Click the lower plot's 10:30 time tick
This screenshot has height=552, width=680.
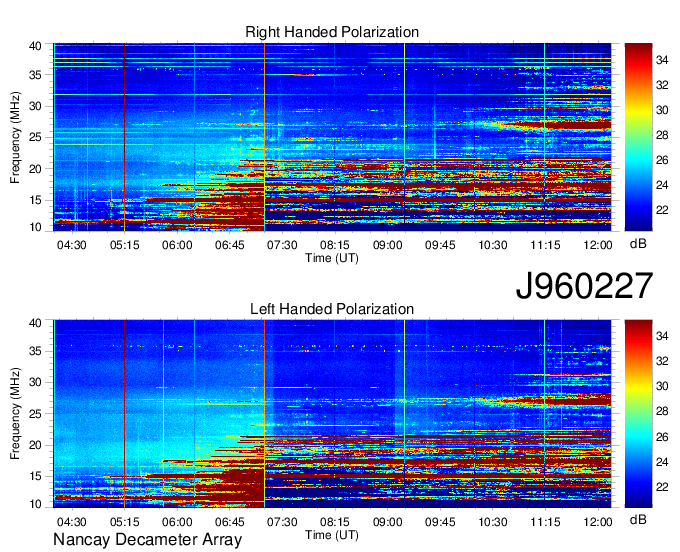pyautogui.click(x=493, y=522)
